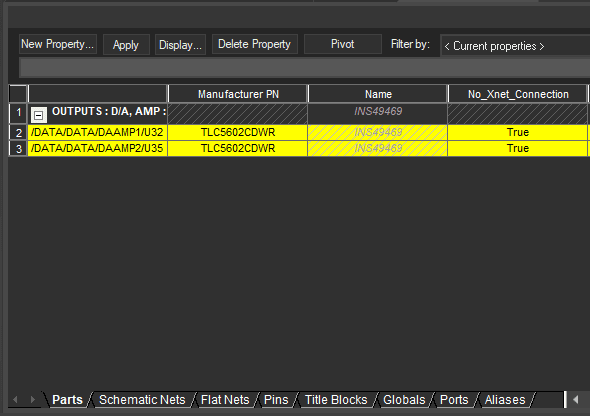Select row header number 1
This screenshot has width=590, height=416.
pyautogui.click(x=18, y=114)
